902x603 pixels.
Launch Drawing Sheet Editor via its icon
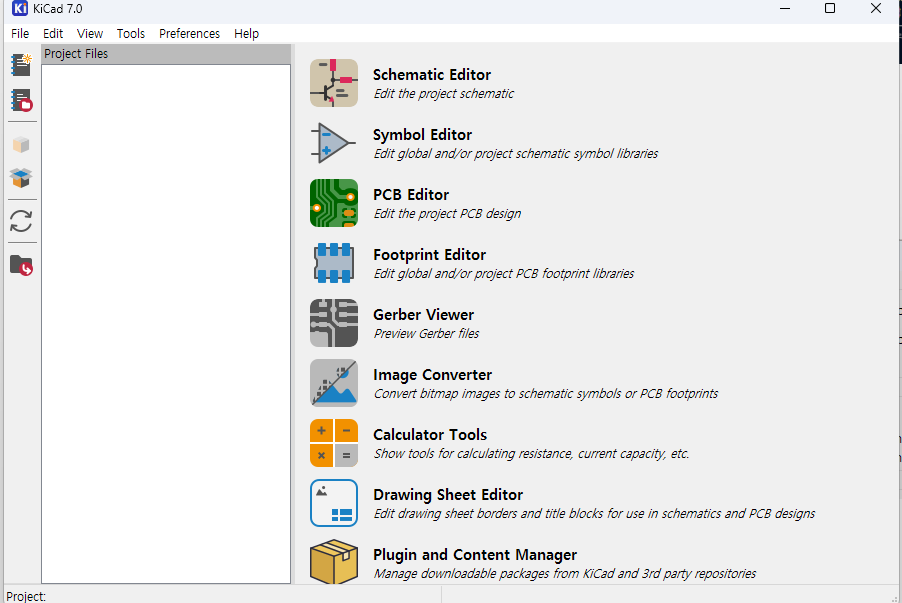[x=334, y=503]
